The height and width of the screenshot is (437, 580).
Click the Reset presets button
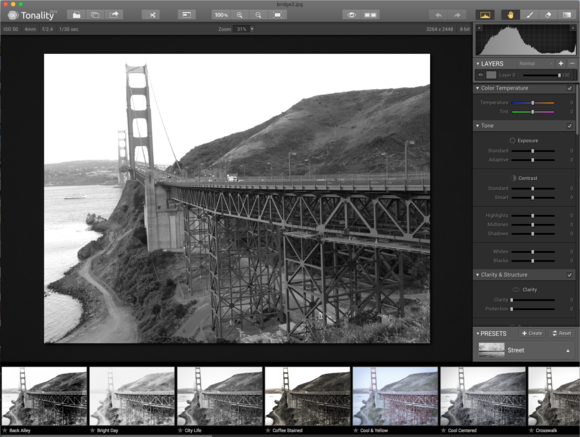point(562,333)
